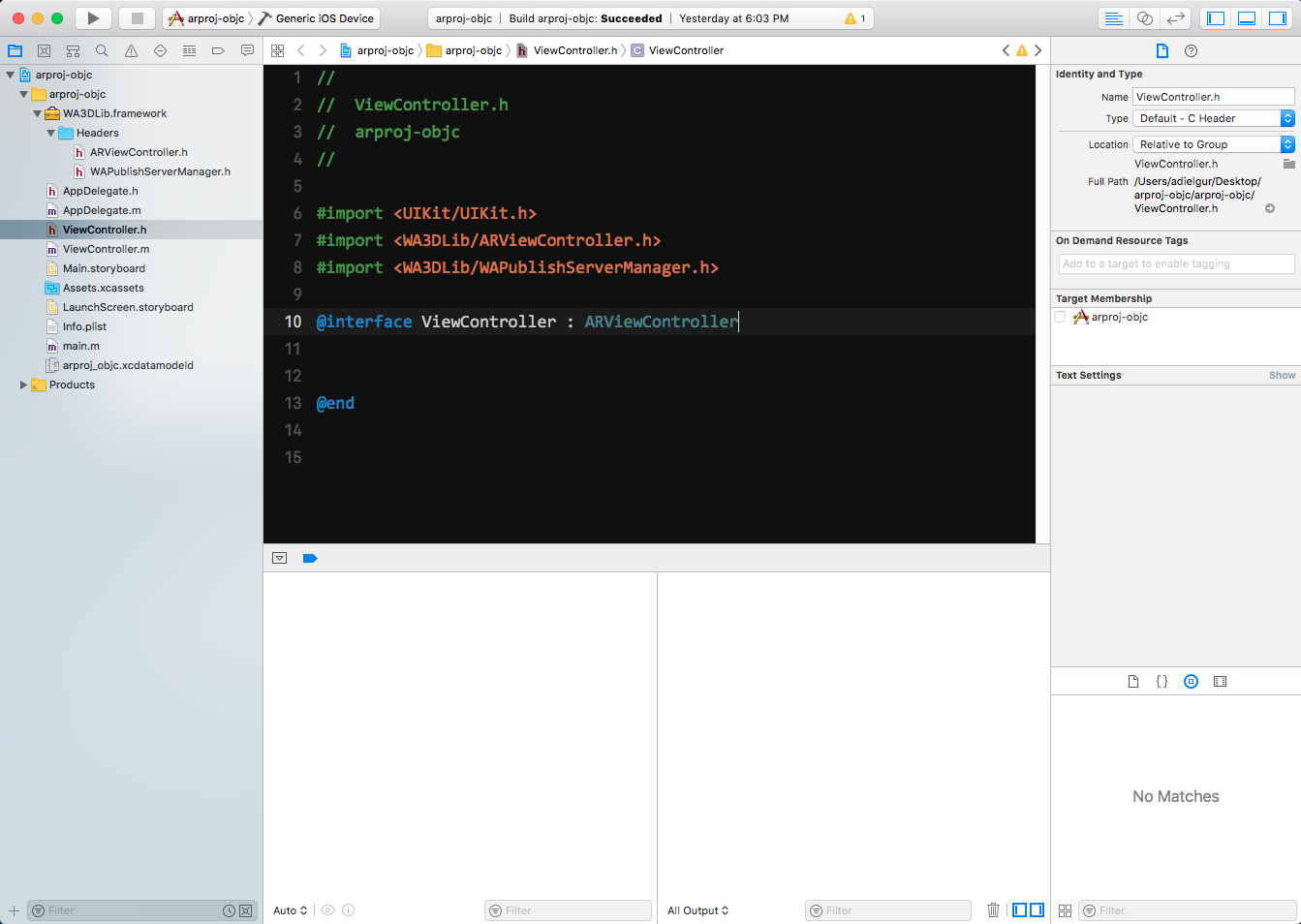Switch library to icon grid view
The width and height of the screenshot is (1301, 924).
(x=1065, y=910)
